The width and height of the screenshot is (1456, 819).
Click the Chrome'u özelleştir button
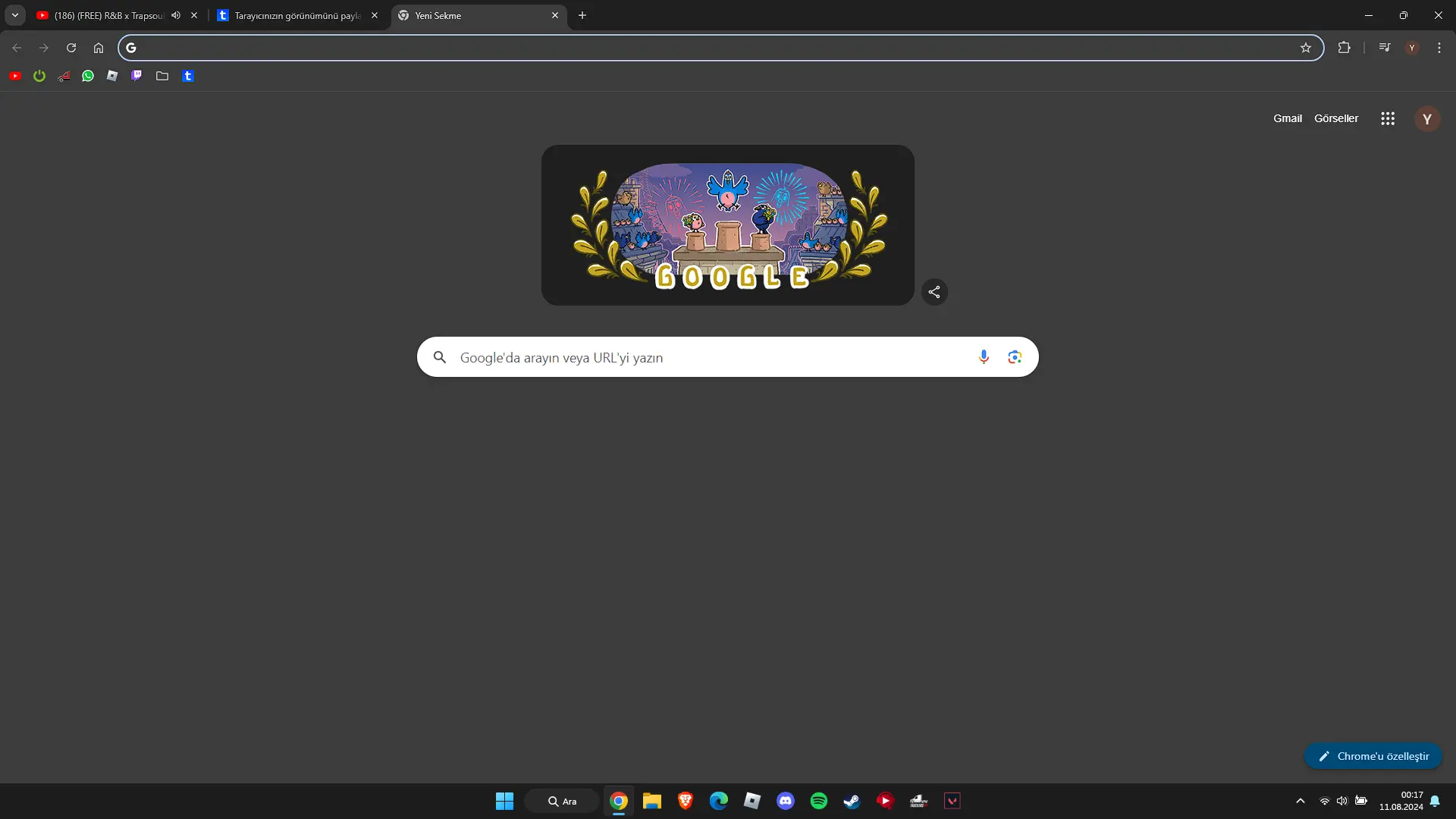click(1373, 756)
